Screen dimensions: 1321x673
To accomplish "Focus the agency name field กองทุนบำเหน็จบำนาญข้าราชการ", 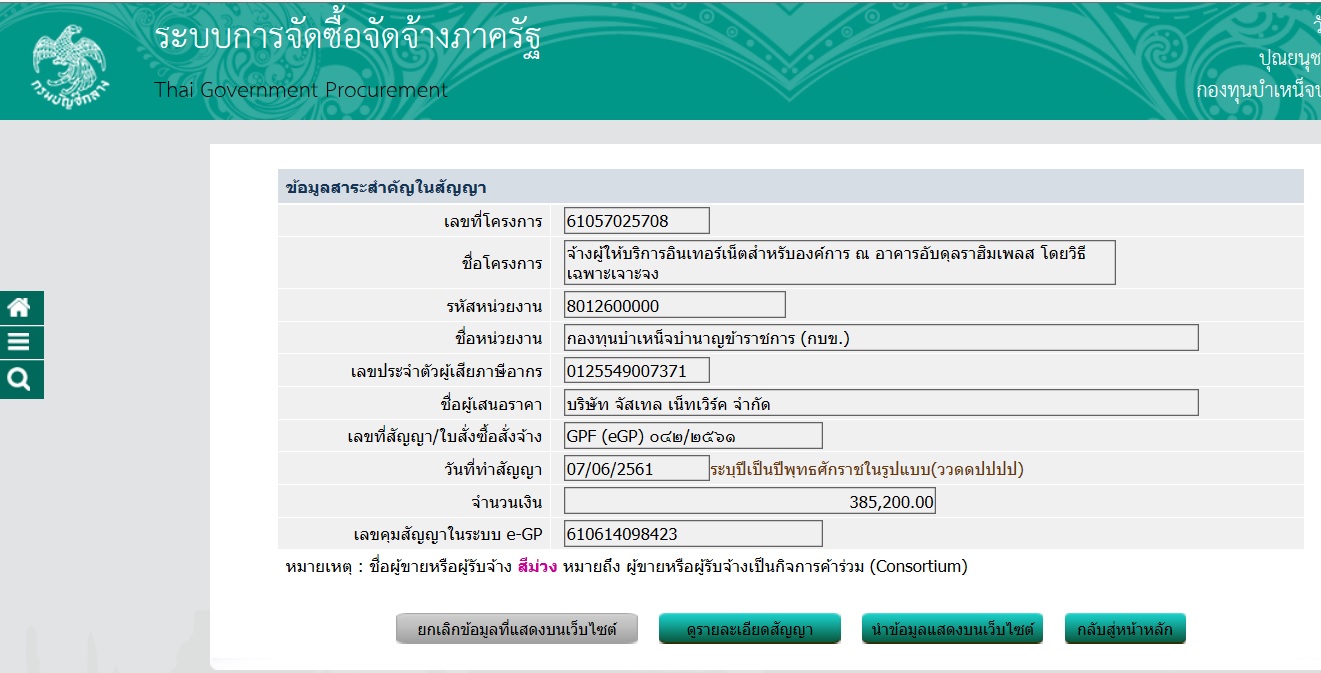I will coord(880,338).
